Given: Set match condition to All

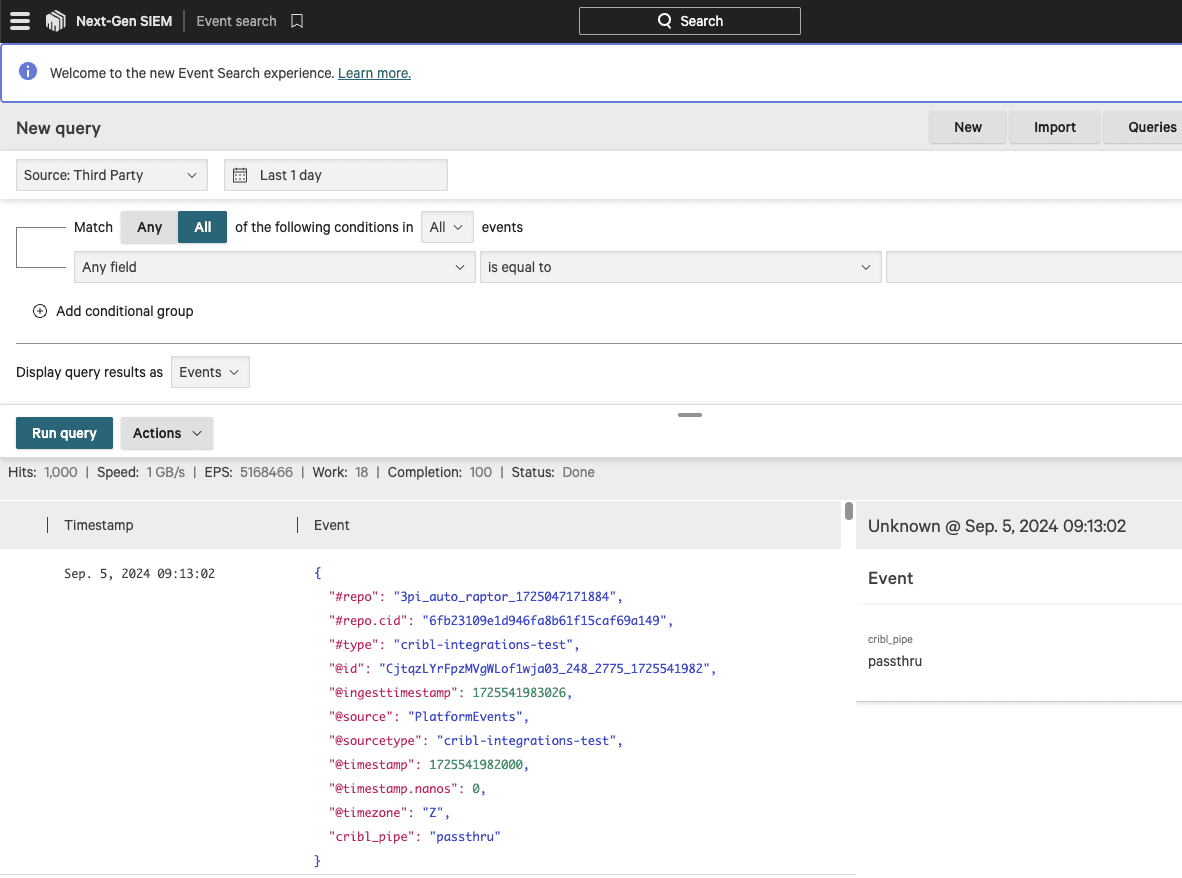Looking at the screenshot, I should pyautogui.click(x=203, y=227).
